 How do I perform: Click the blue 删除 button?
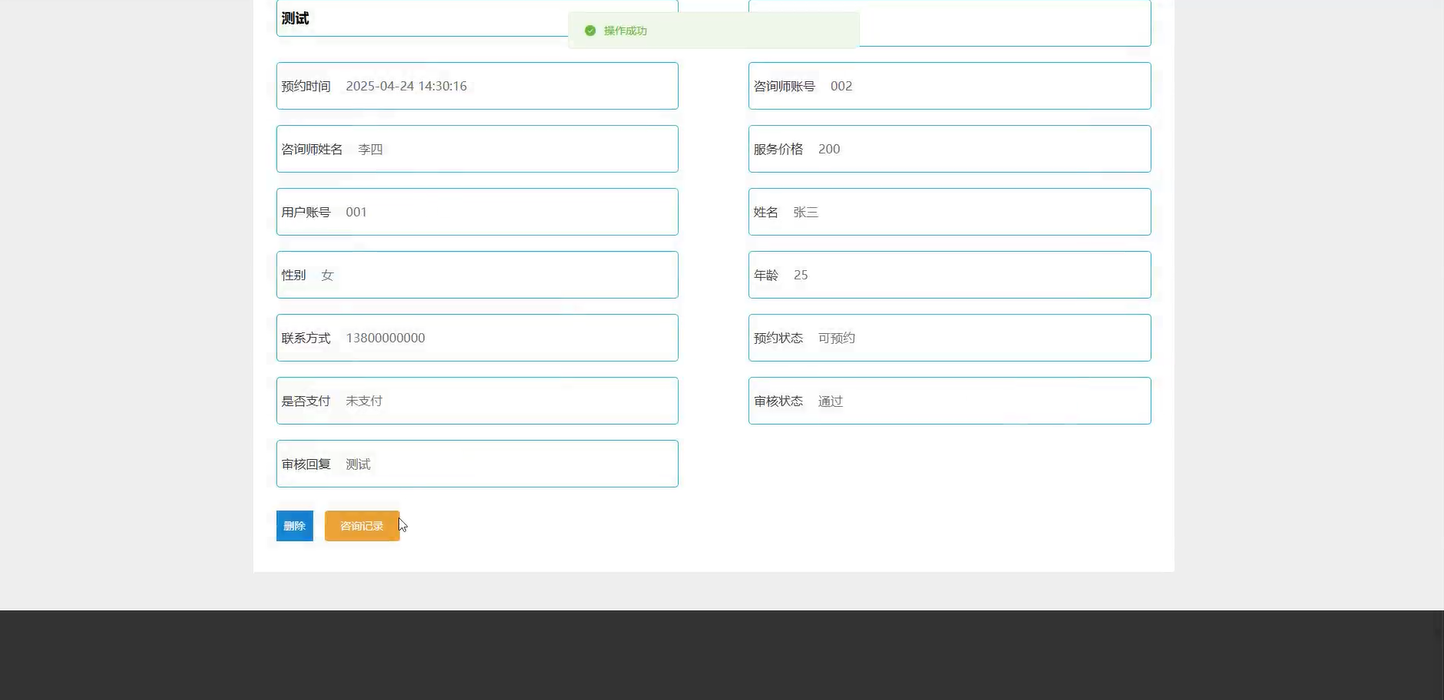[294, 526]
